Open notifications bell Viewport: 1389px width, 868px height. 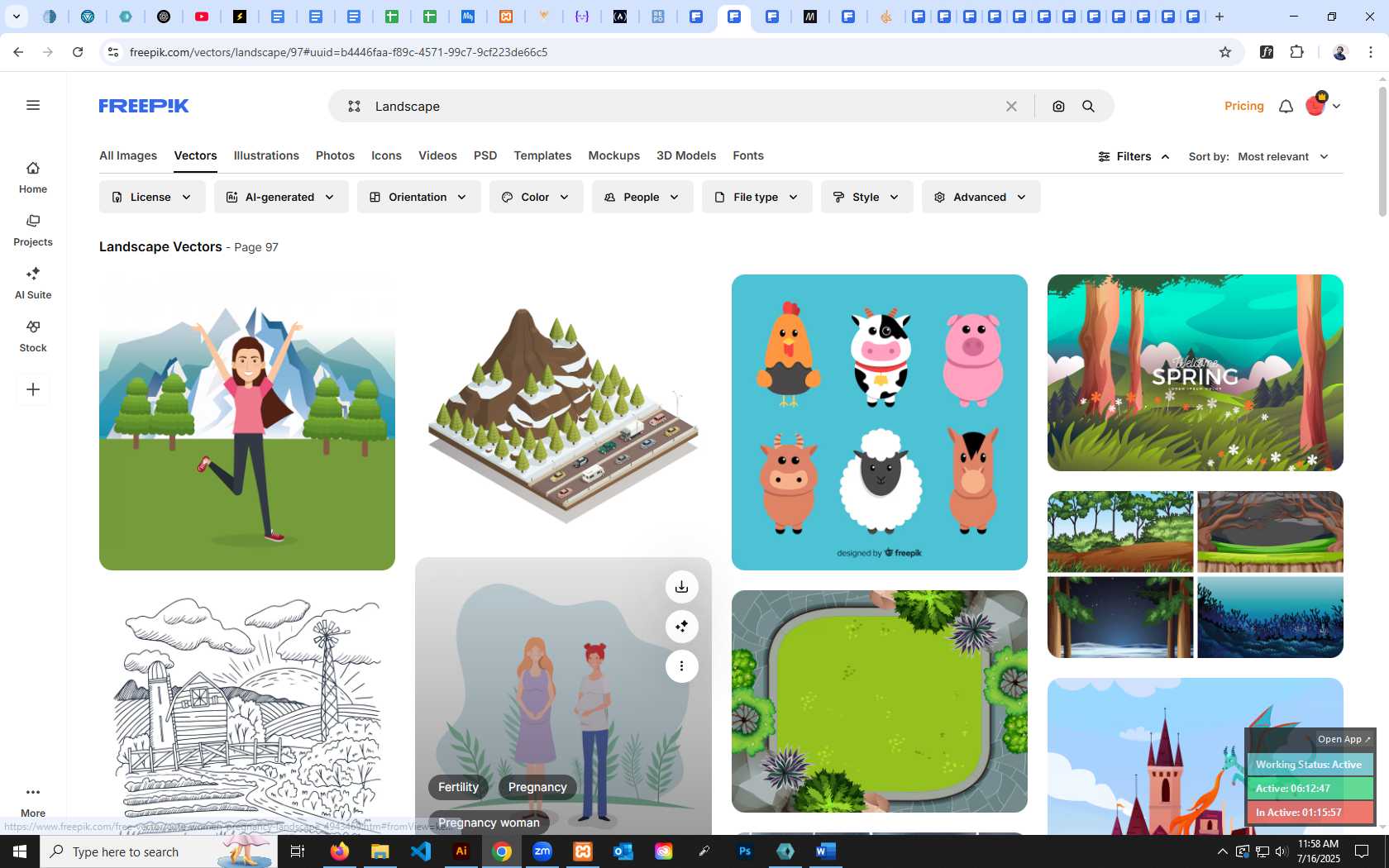1286,106
